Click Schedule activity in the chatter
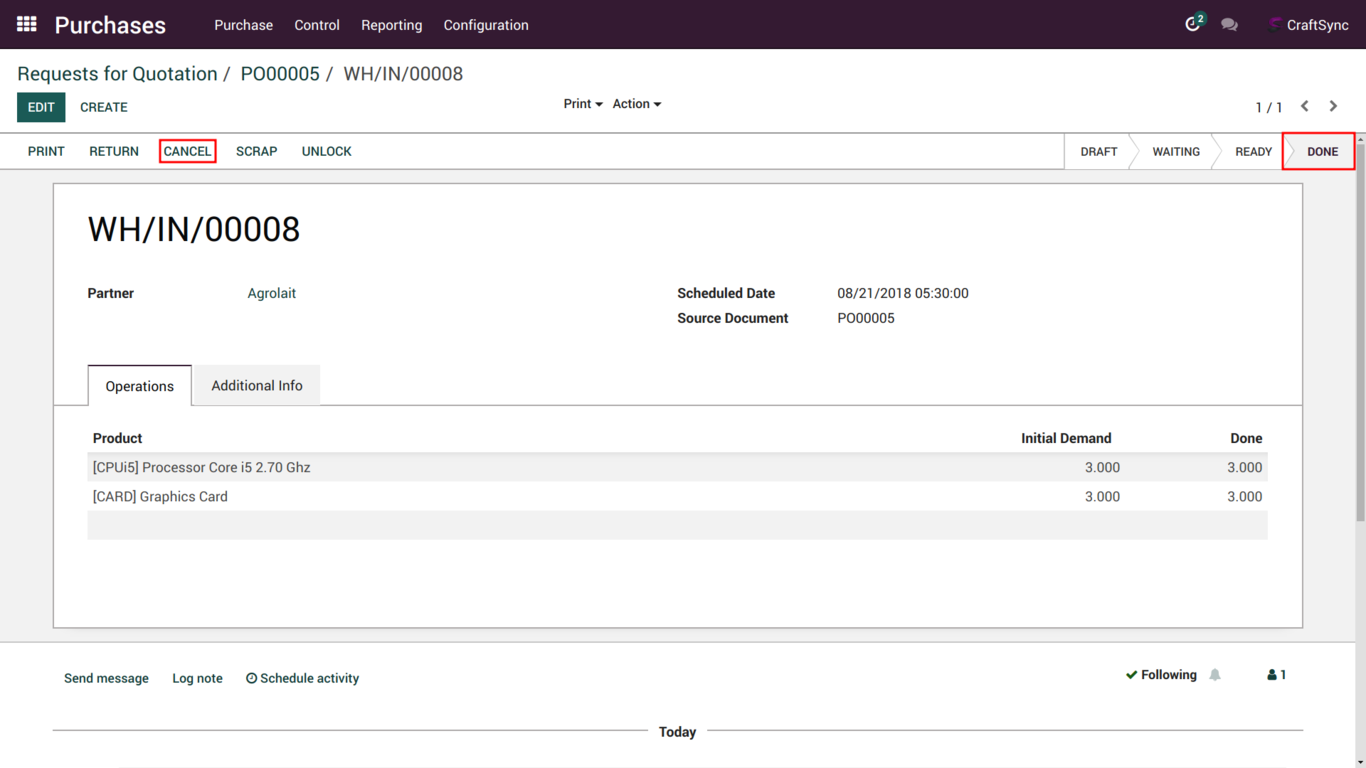Viewport: 1366px width, 768px height. [x=302, y=678]
